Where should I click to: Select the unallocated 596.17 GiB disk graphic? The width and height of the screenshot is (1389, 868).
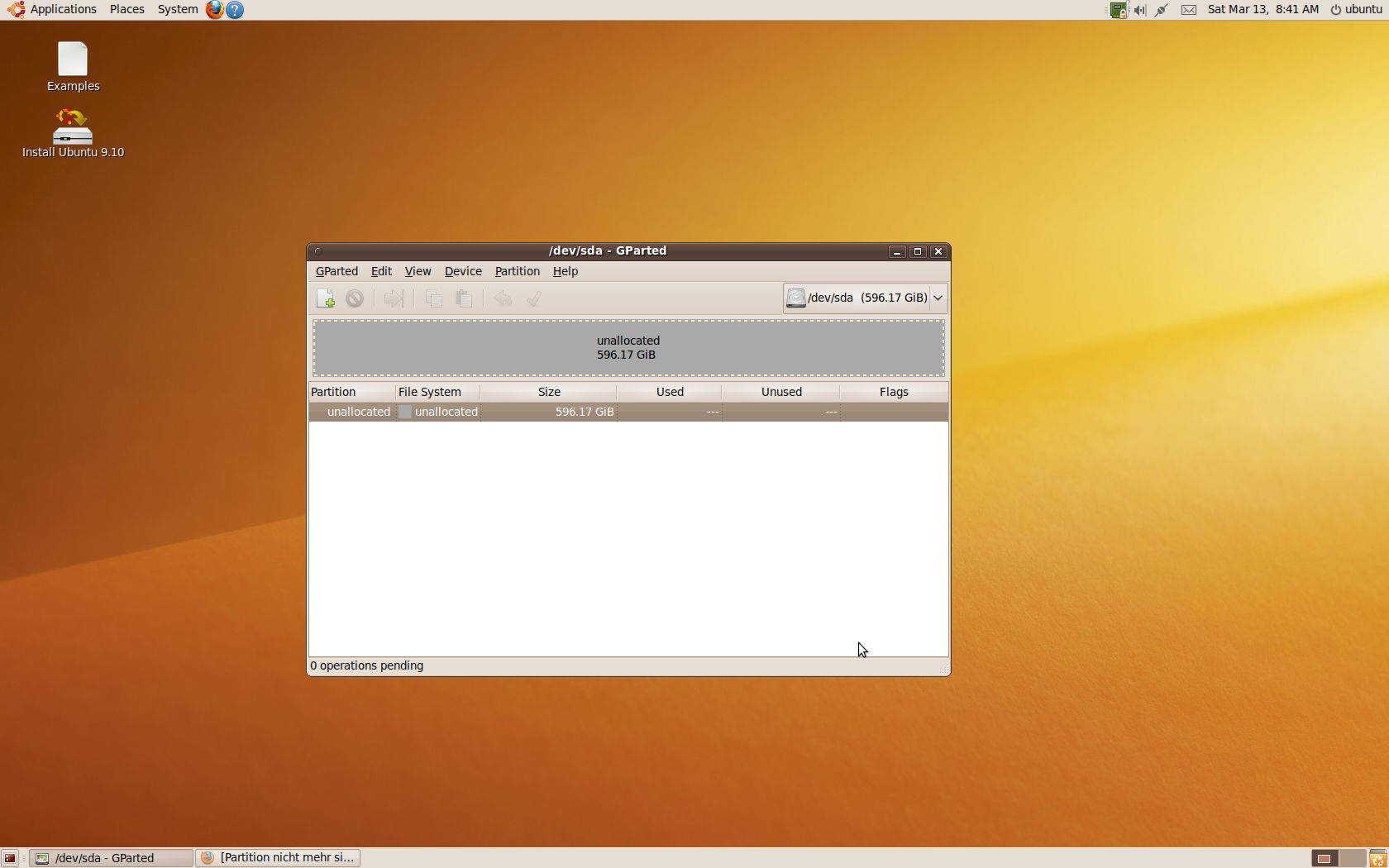pyautogui.click(x=628, y=348)
